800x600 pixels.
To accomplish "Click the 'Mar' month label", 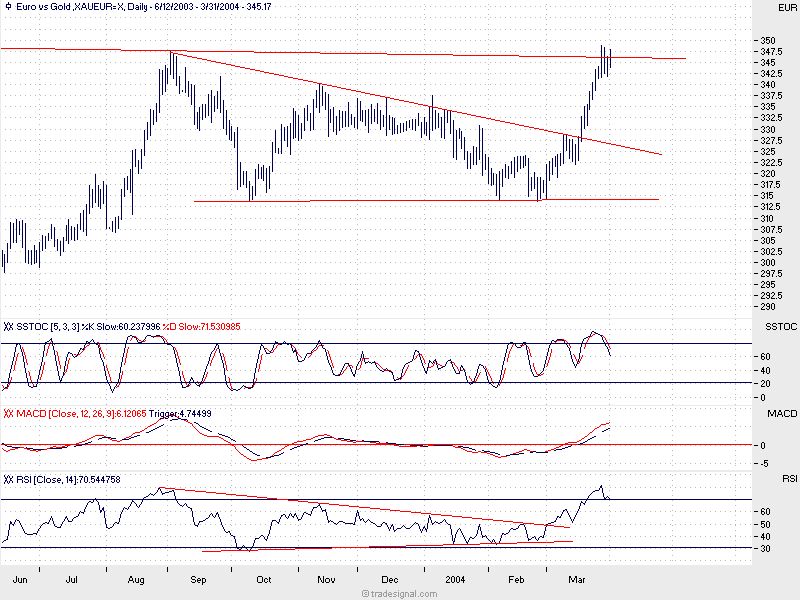I will click(577, 580).
